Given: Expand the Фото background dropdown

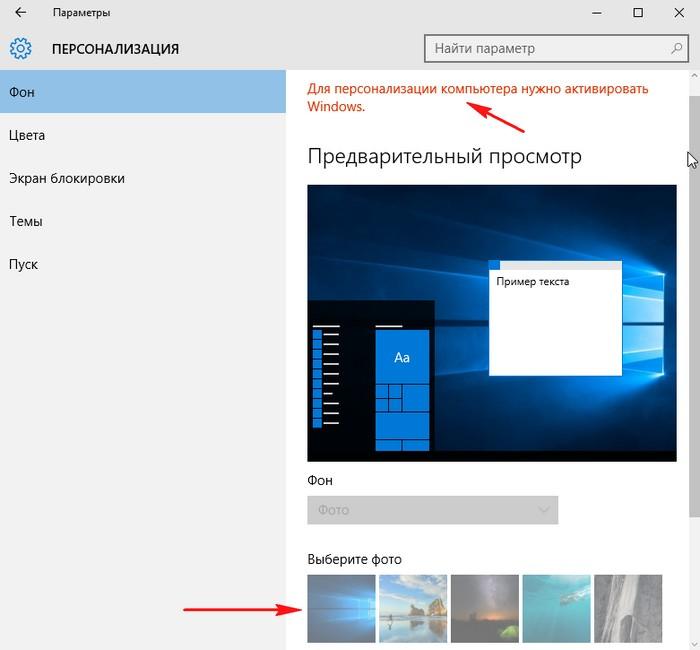Looking at the screenshot, I should click(x=432, y=510).
